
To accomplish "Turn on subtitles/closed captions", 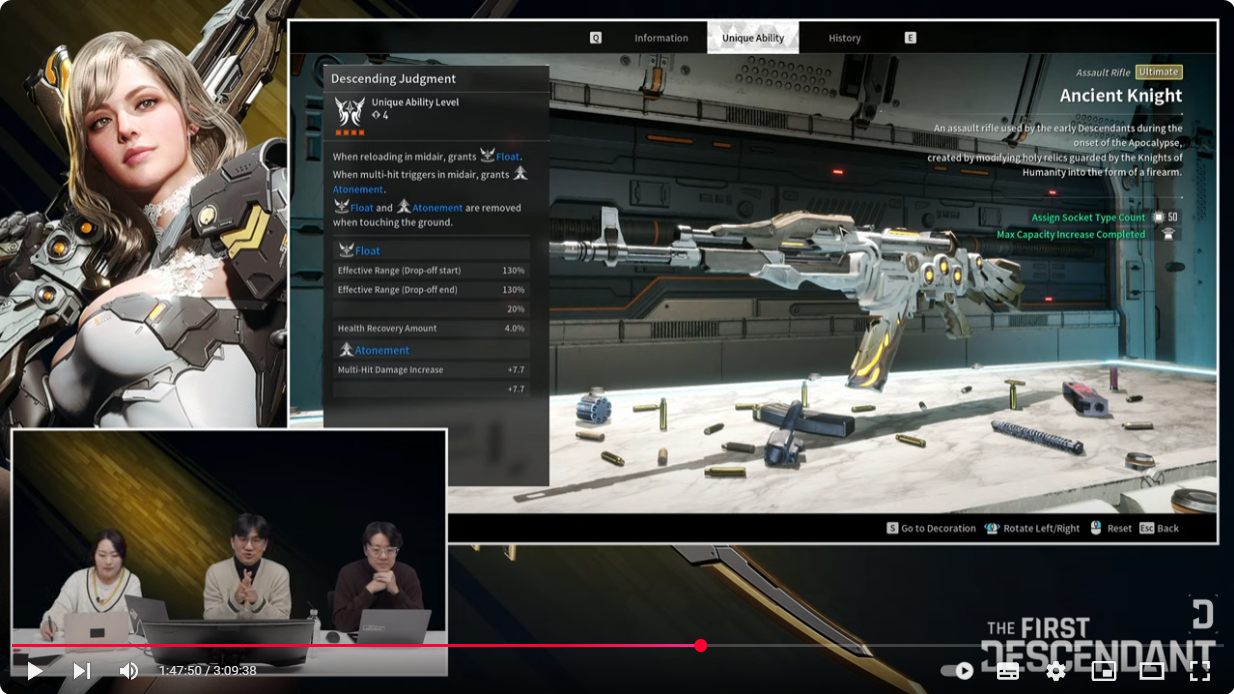I will (x=1008, y=671).
